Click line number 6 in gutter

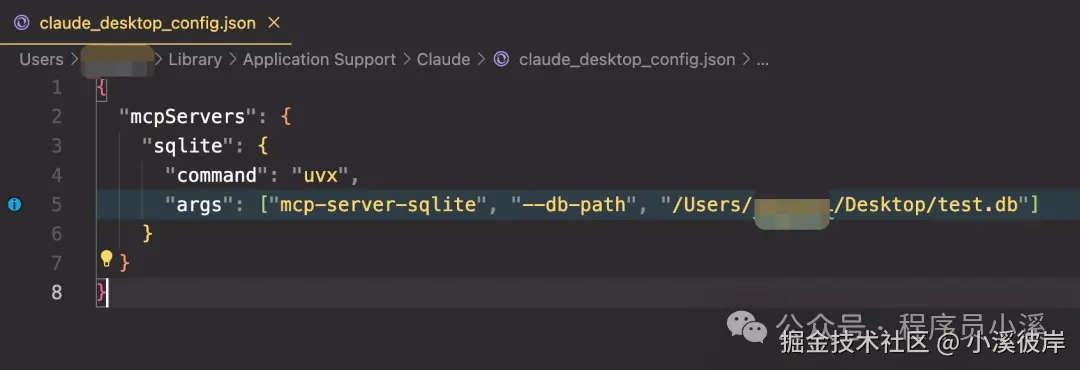(56, 234)
